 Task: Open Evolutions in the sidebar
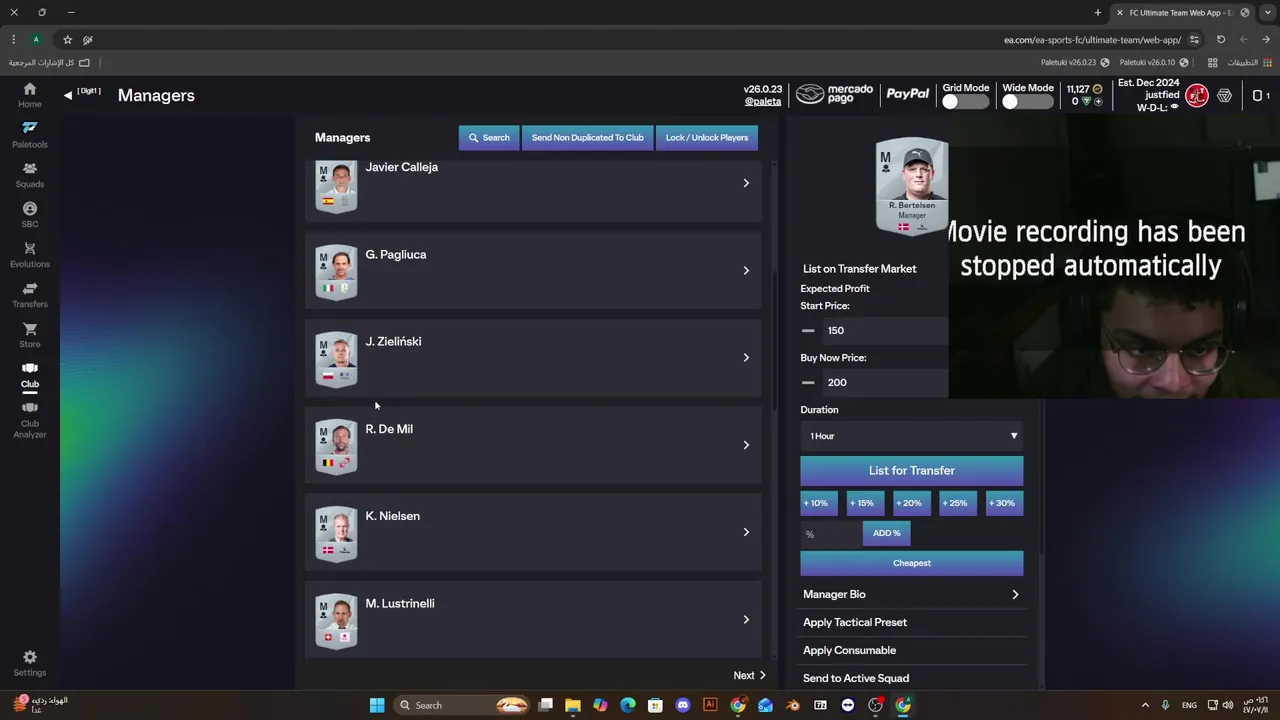30,255
